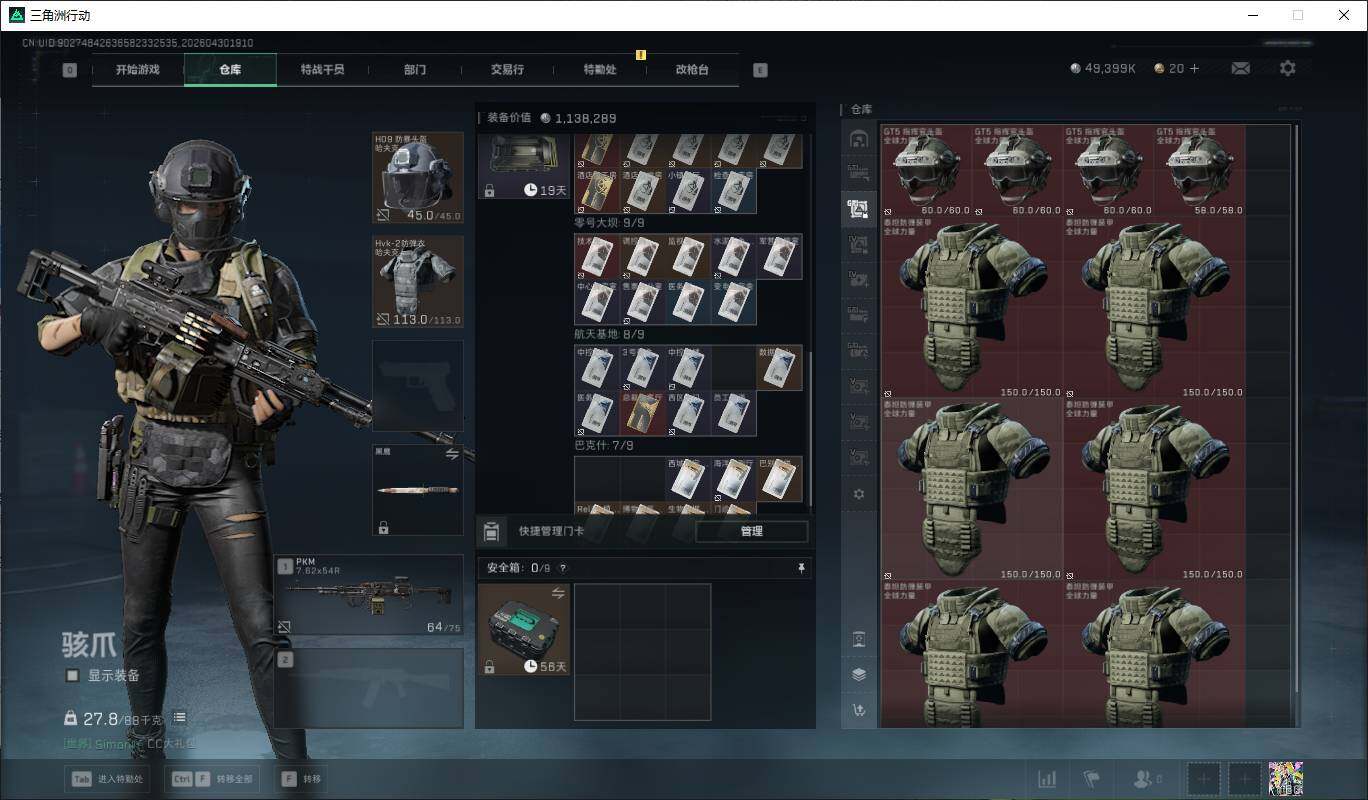Click the player avatar in bottom bar
1368x800 pixels.
click(x=1285, y=778)
